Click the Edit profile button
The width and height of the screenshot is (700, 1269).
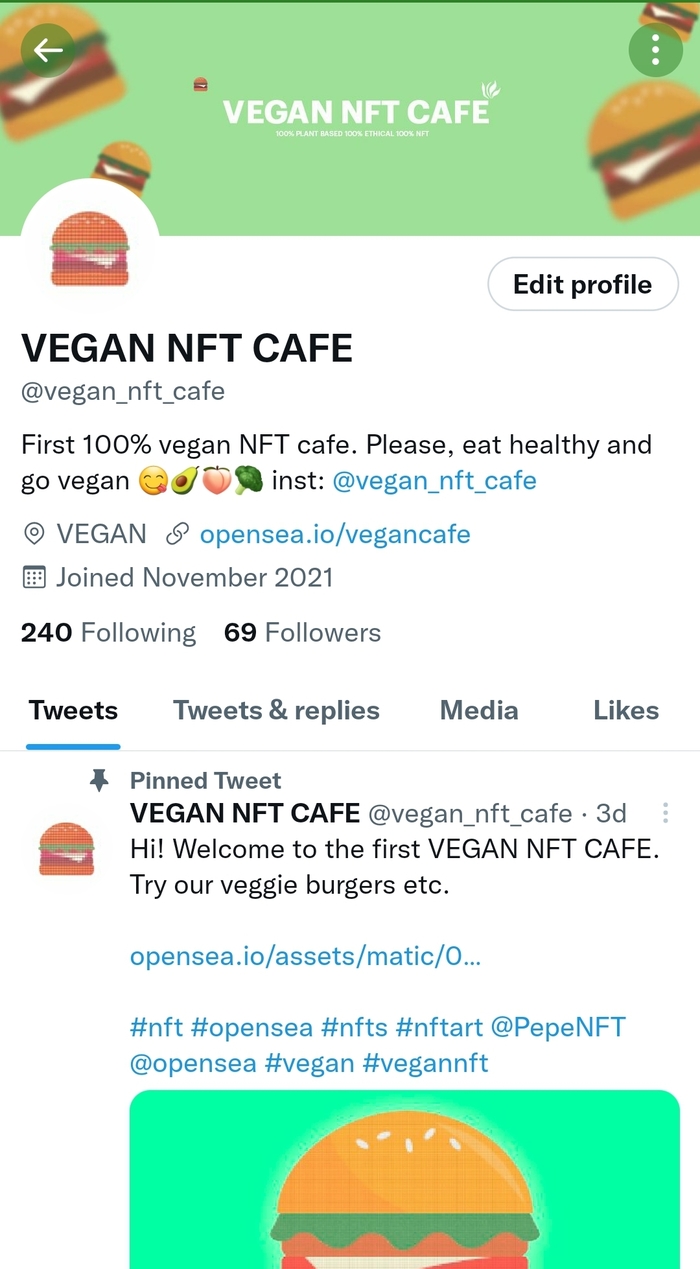tap(584, 284)
